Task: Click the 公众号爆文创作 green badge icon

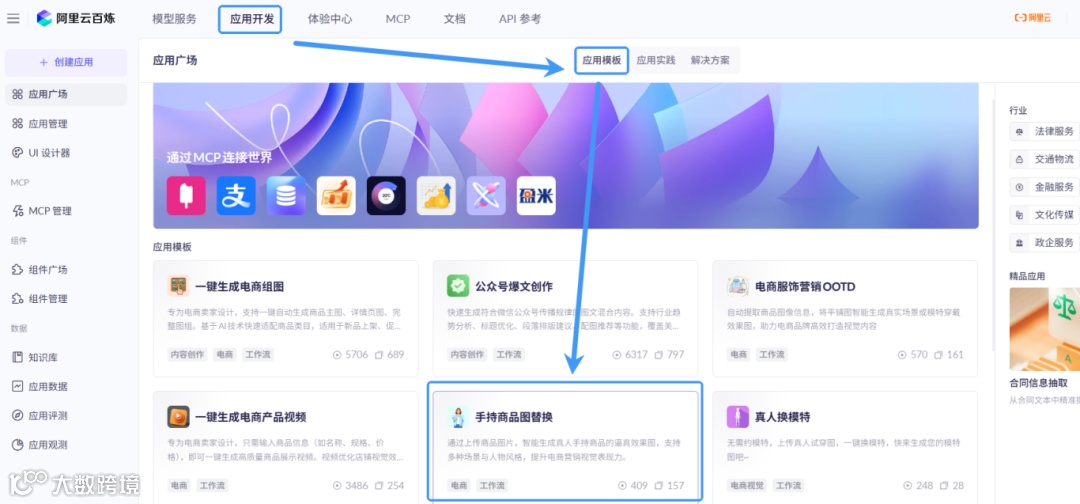Action: pos(458,286)
